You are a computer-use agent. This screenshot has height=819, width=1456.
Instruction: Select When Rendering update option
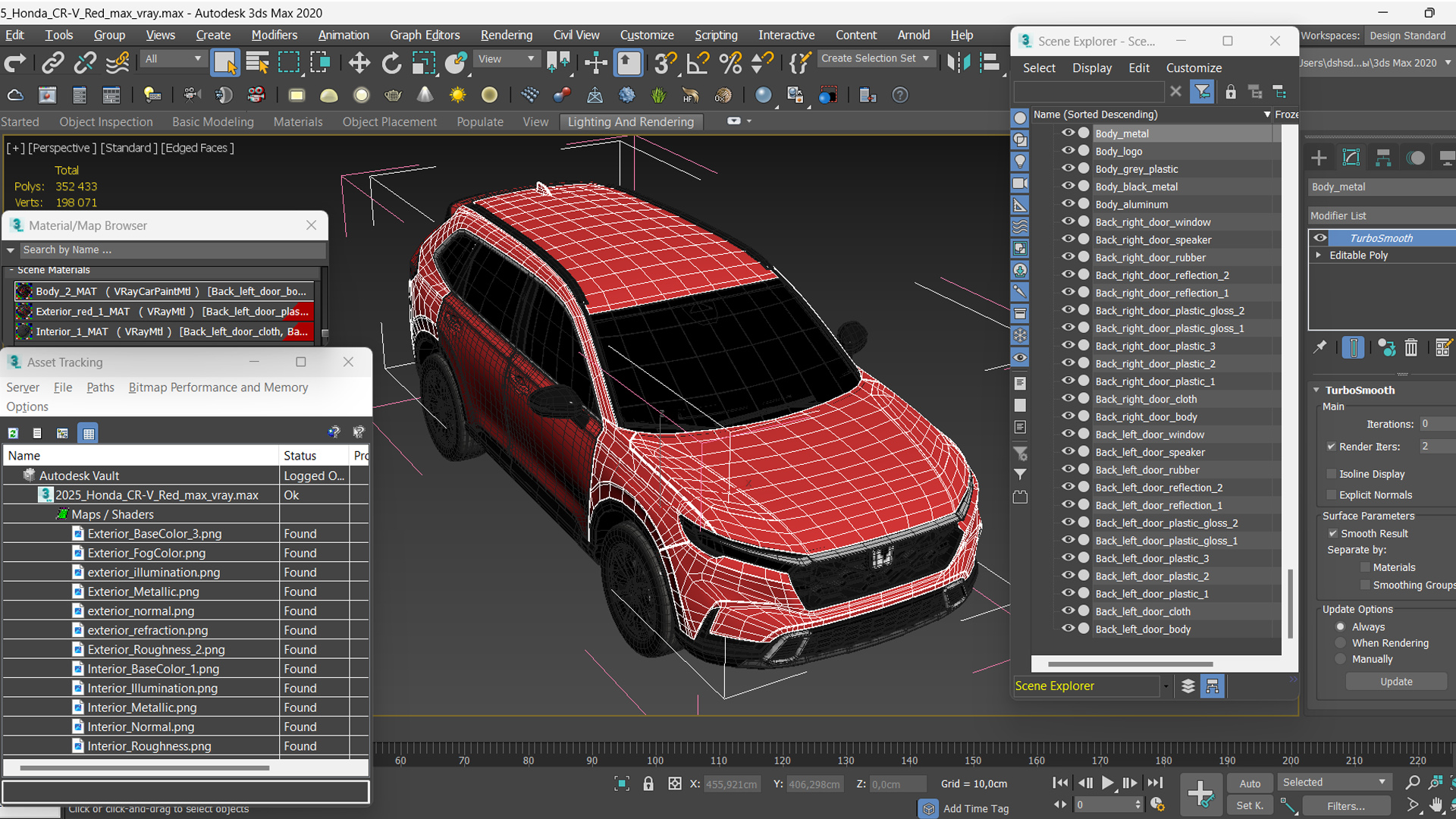point(1341,643)
